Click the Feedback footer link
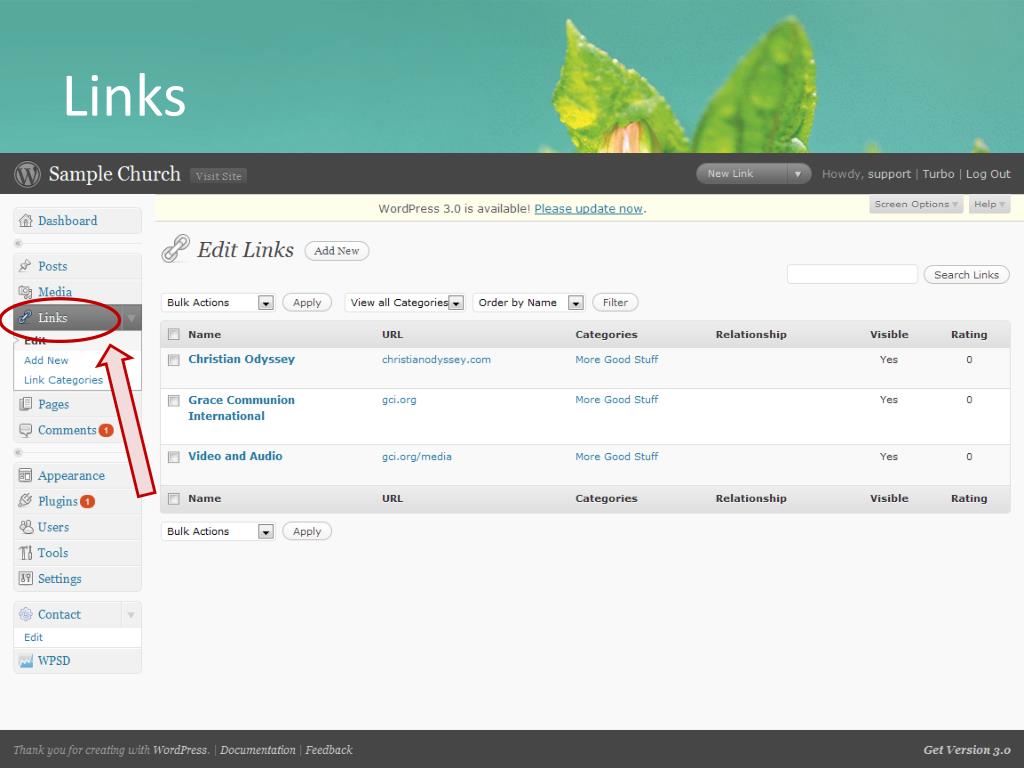Viewport: 1024px width, 768px height. coord(328,750)
